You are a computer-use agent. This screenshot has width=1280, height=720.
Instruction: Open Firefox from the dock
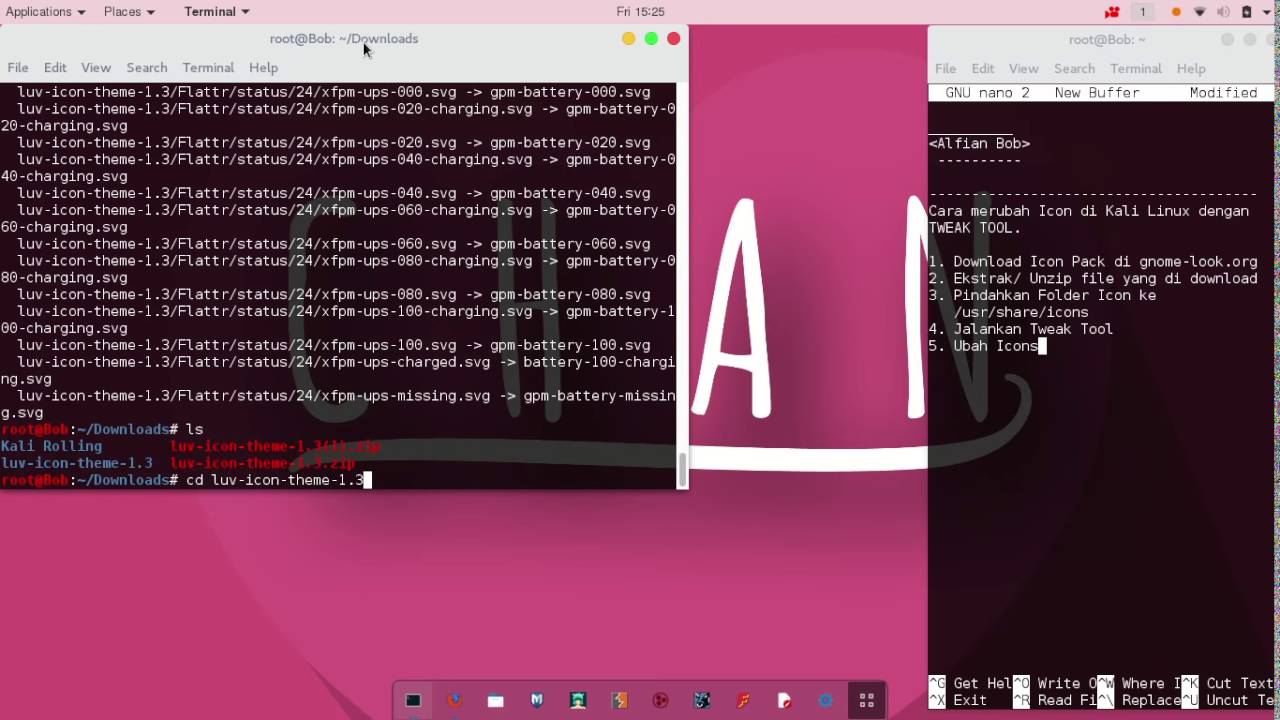[454, 700]
